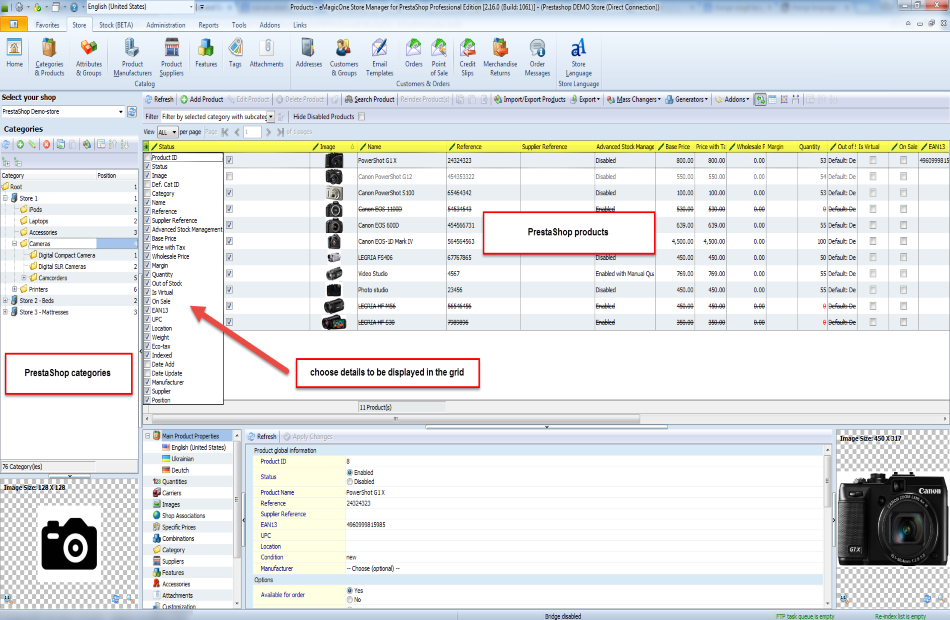Open the Addresses icon
Screen dimensions: 950x620
click(x=308, y=53)
